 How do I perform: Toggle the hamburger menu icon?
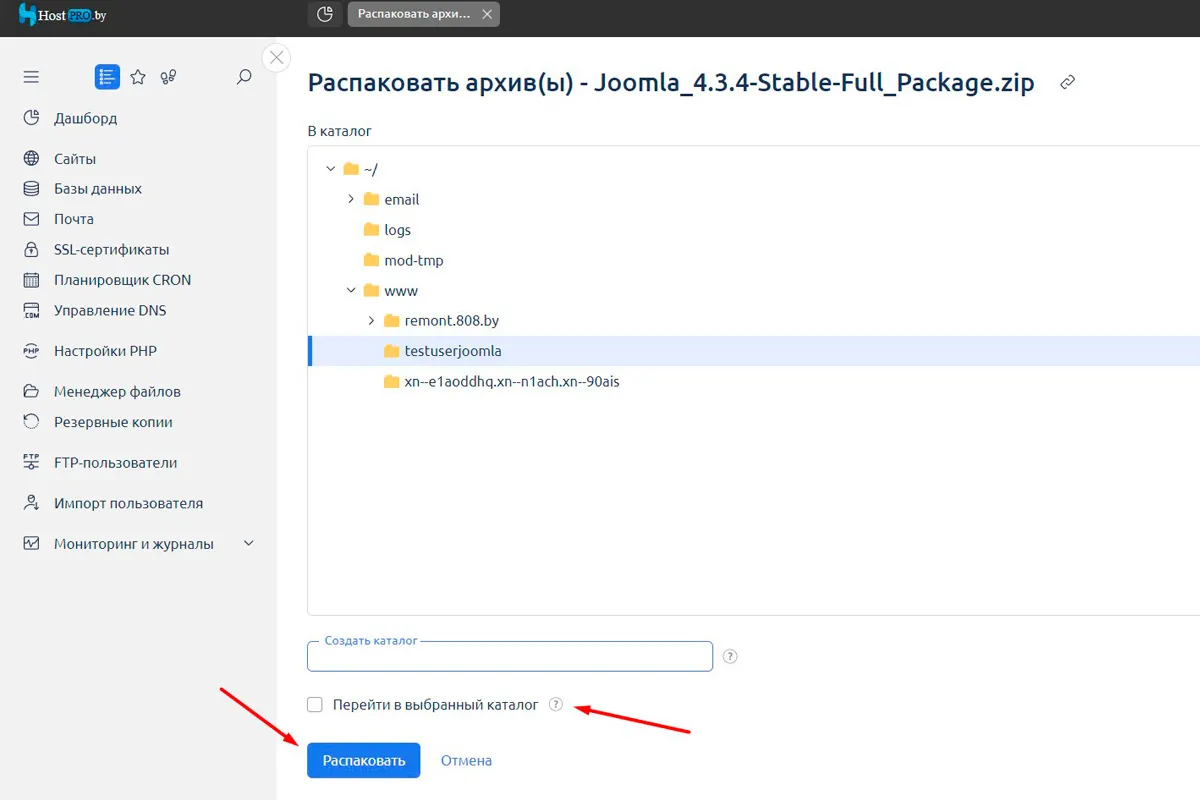tap(31, 77)
